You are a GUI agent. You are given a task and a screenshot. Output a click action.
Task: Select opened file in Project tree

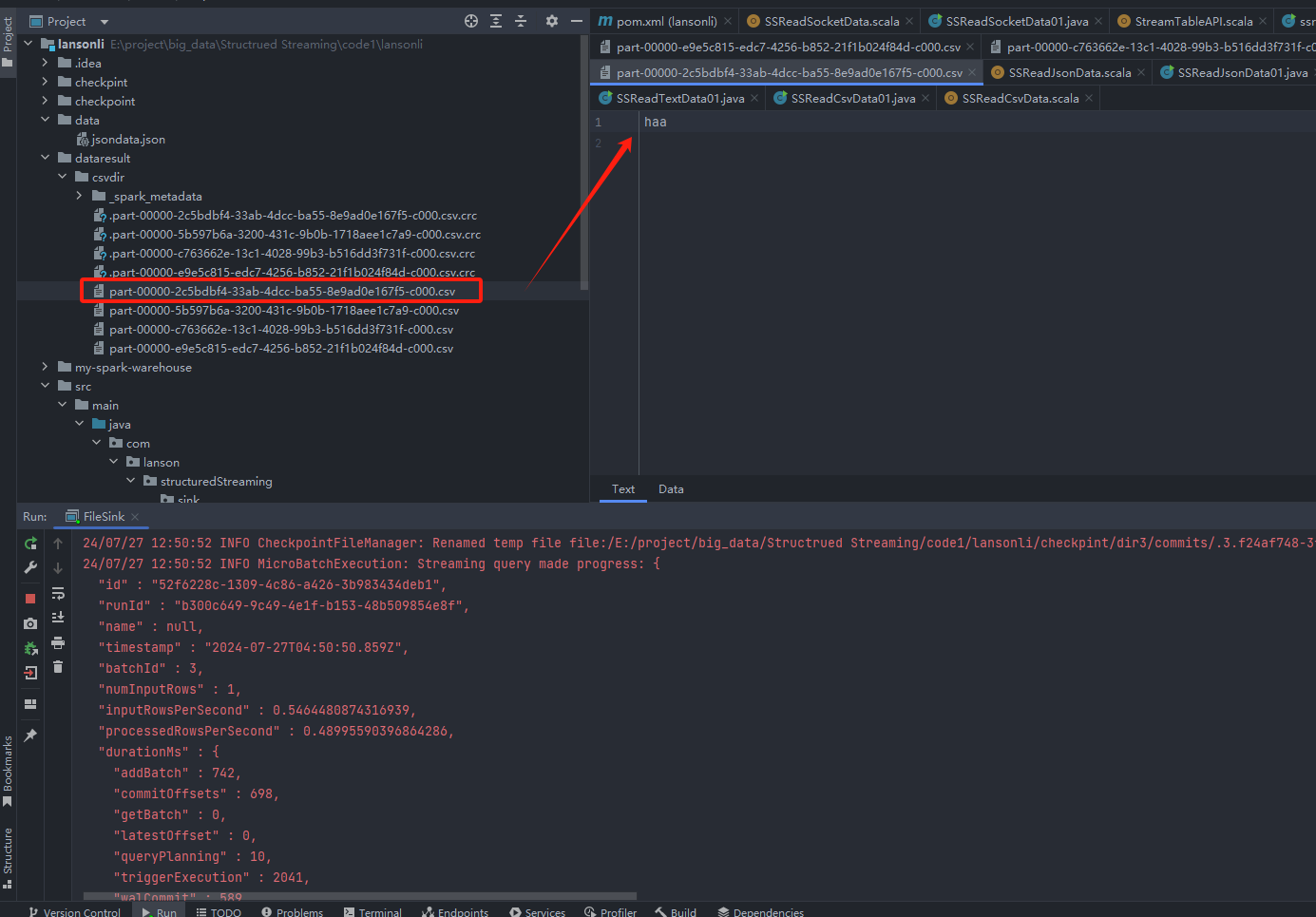pos(471,21)
